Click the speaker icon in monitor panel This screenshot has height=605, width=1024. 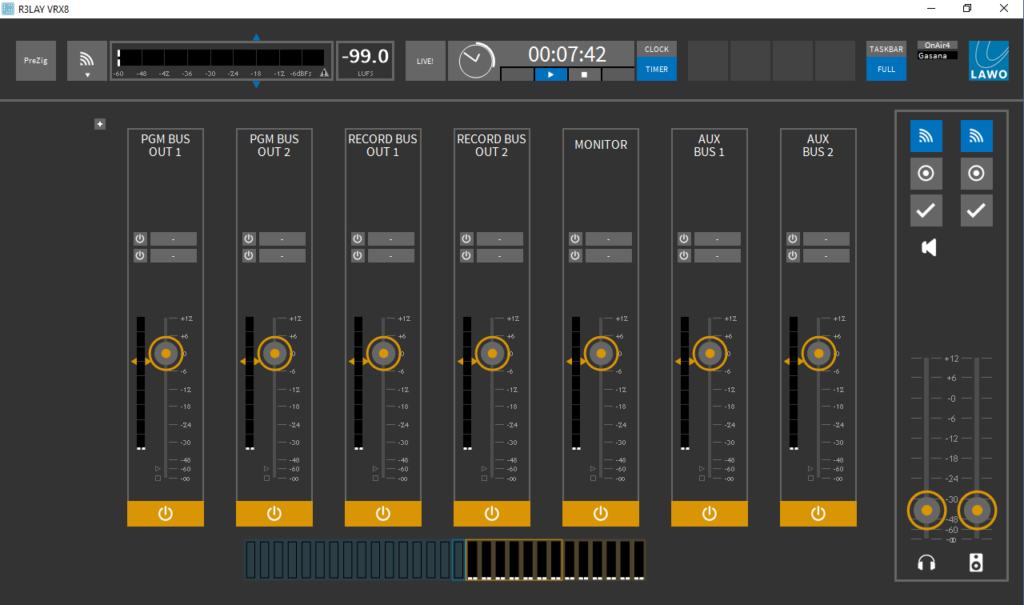(929, 247)
